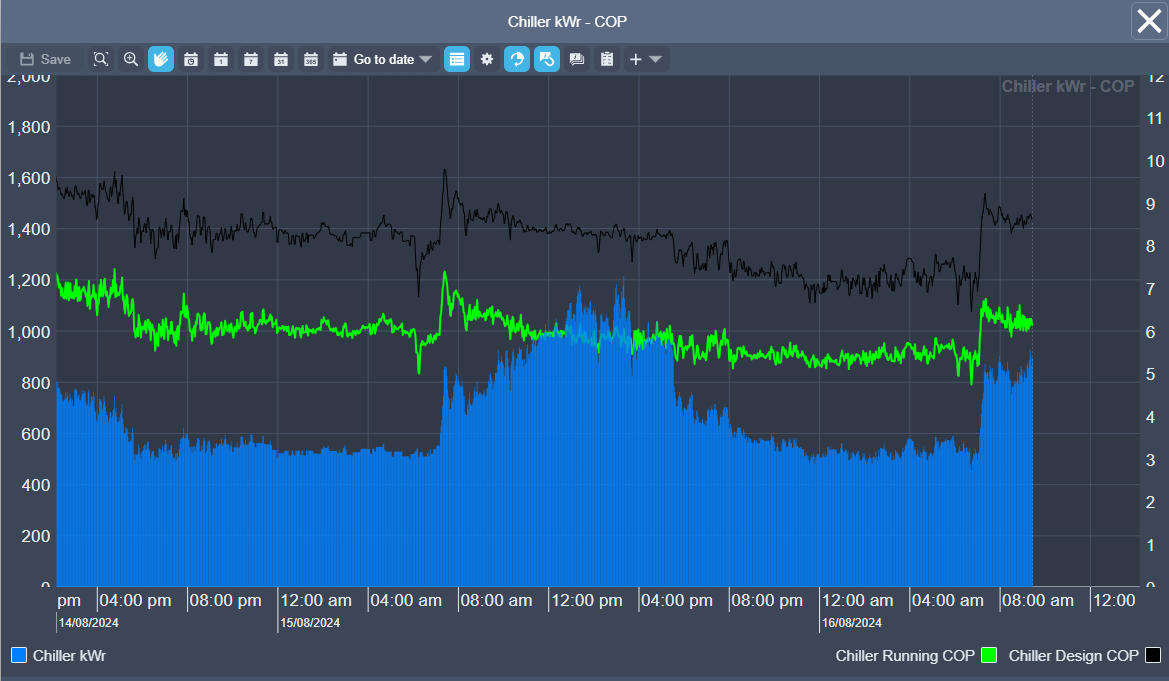Click the highlighted undo-arrow chart button
This screenshot has width=1169, height=681.
(547, 59)
